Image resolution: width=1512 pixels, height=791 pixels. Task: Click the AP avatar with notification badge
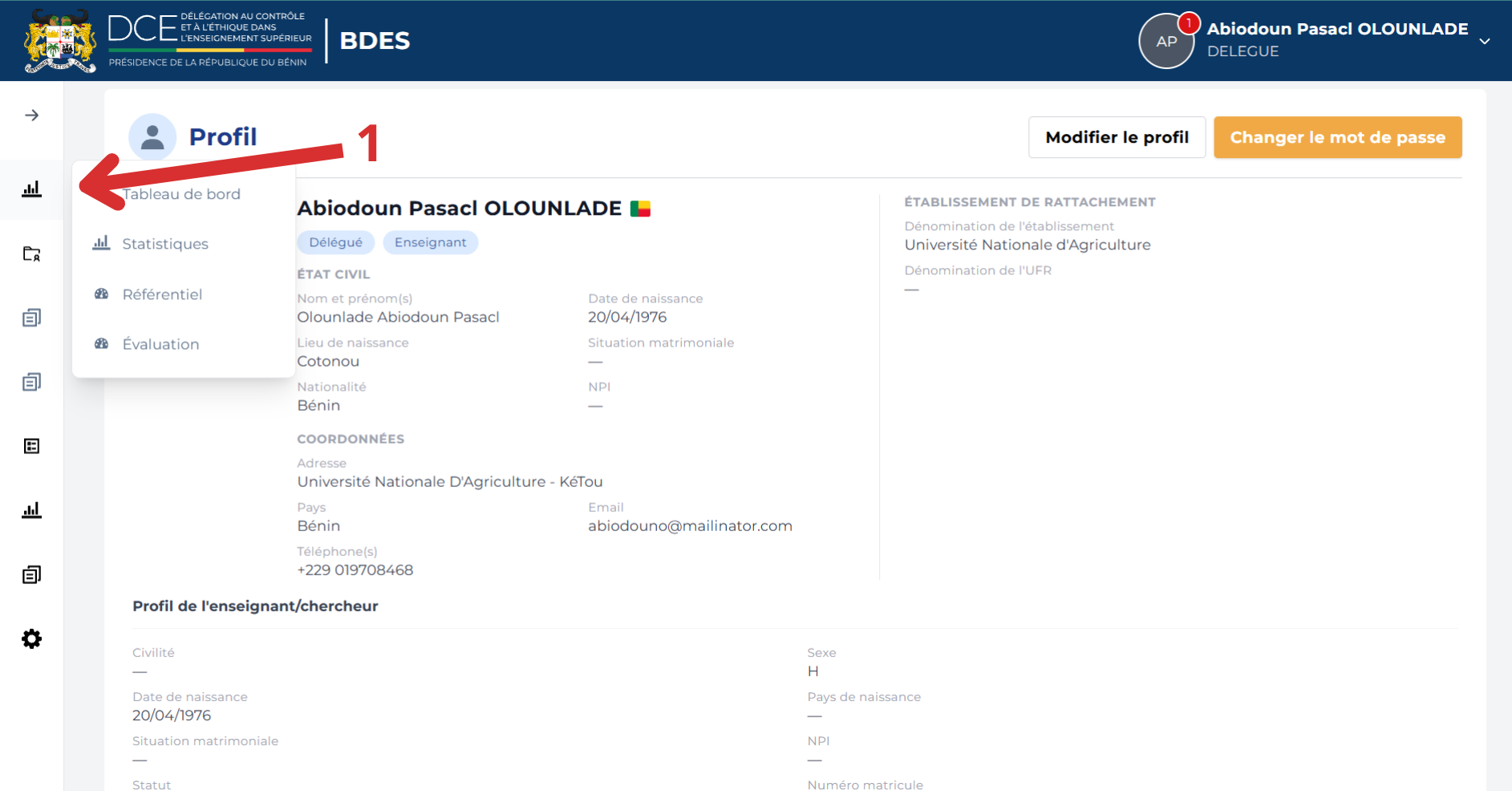click(x=1167, y=41)
